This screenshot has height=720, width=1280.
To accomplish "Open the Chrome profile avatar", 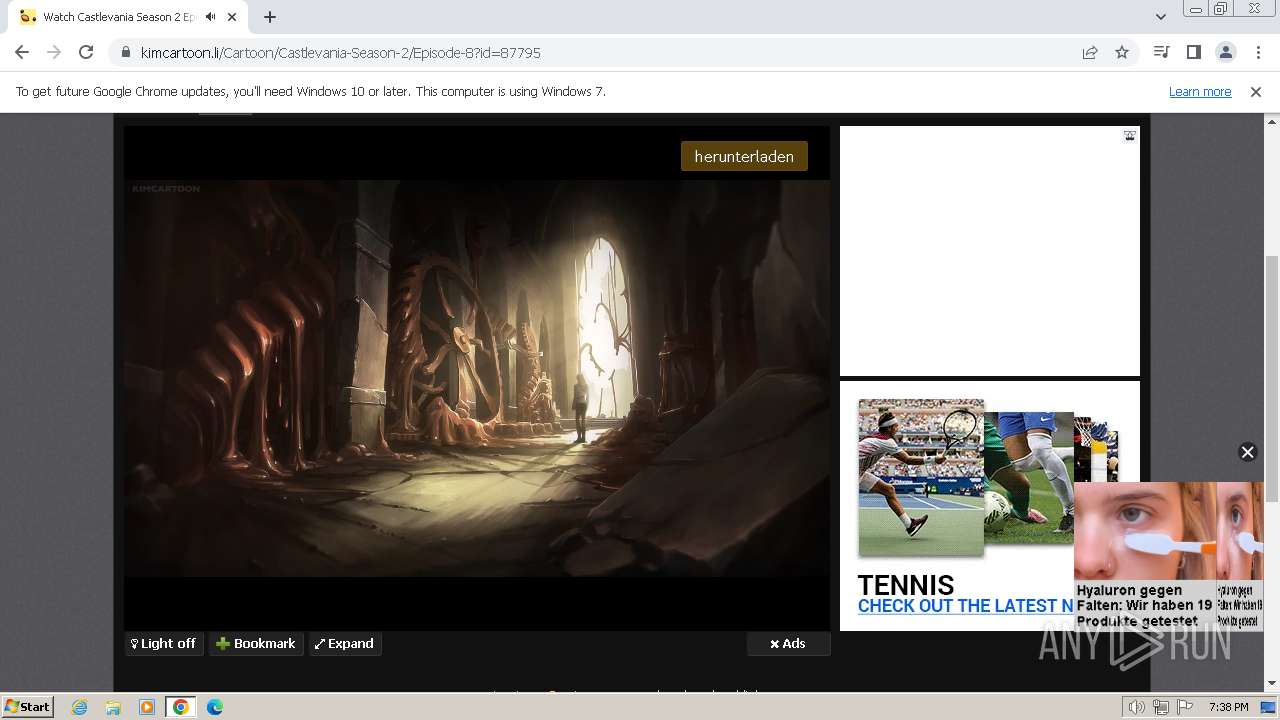I will click(x=1225, y=53).
